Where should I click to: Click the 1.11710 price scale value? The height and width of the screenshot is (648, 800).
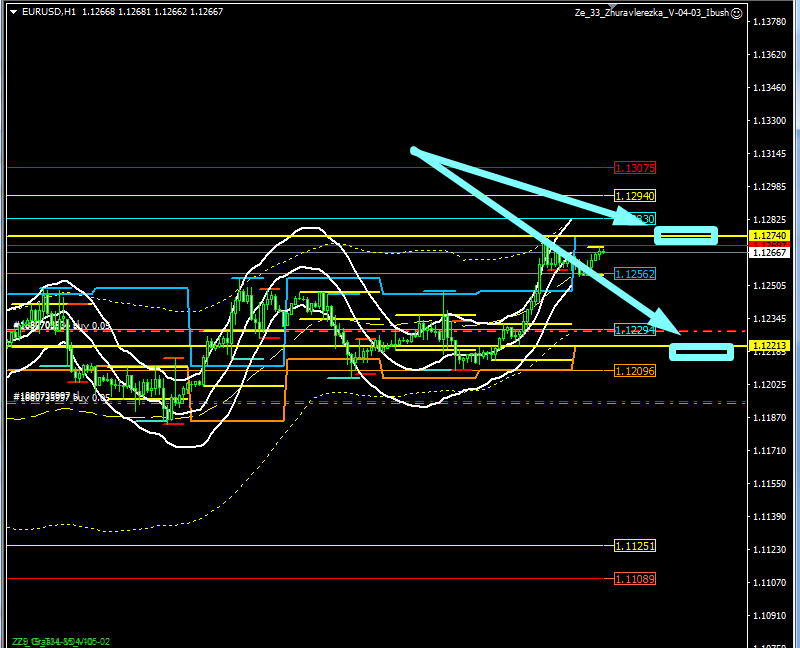(769, 451)
